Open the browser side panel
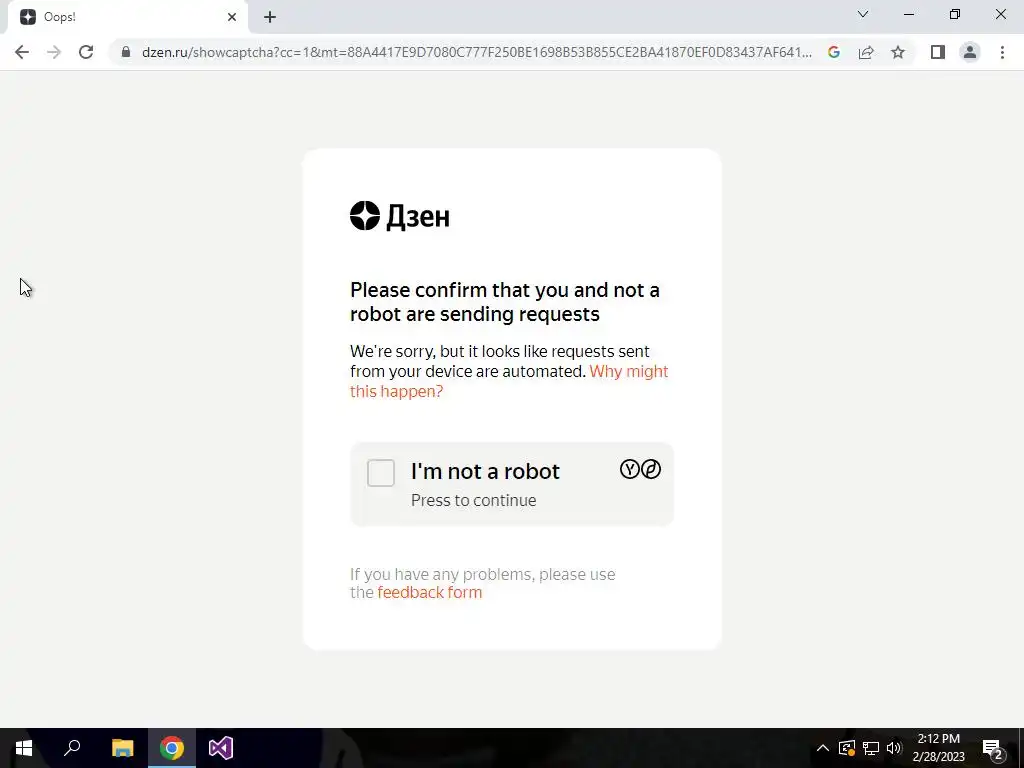This screenshot has height=768, width=1024. tap(938, 52)
